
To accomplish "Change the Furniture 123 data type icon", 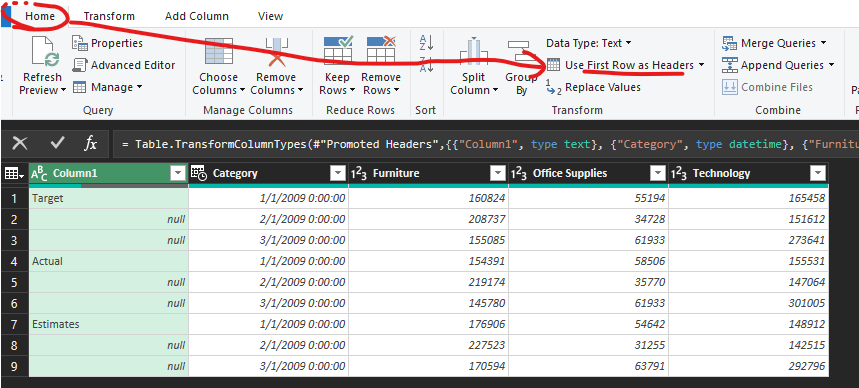I will point(359,174).
